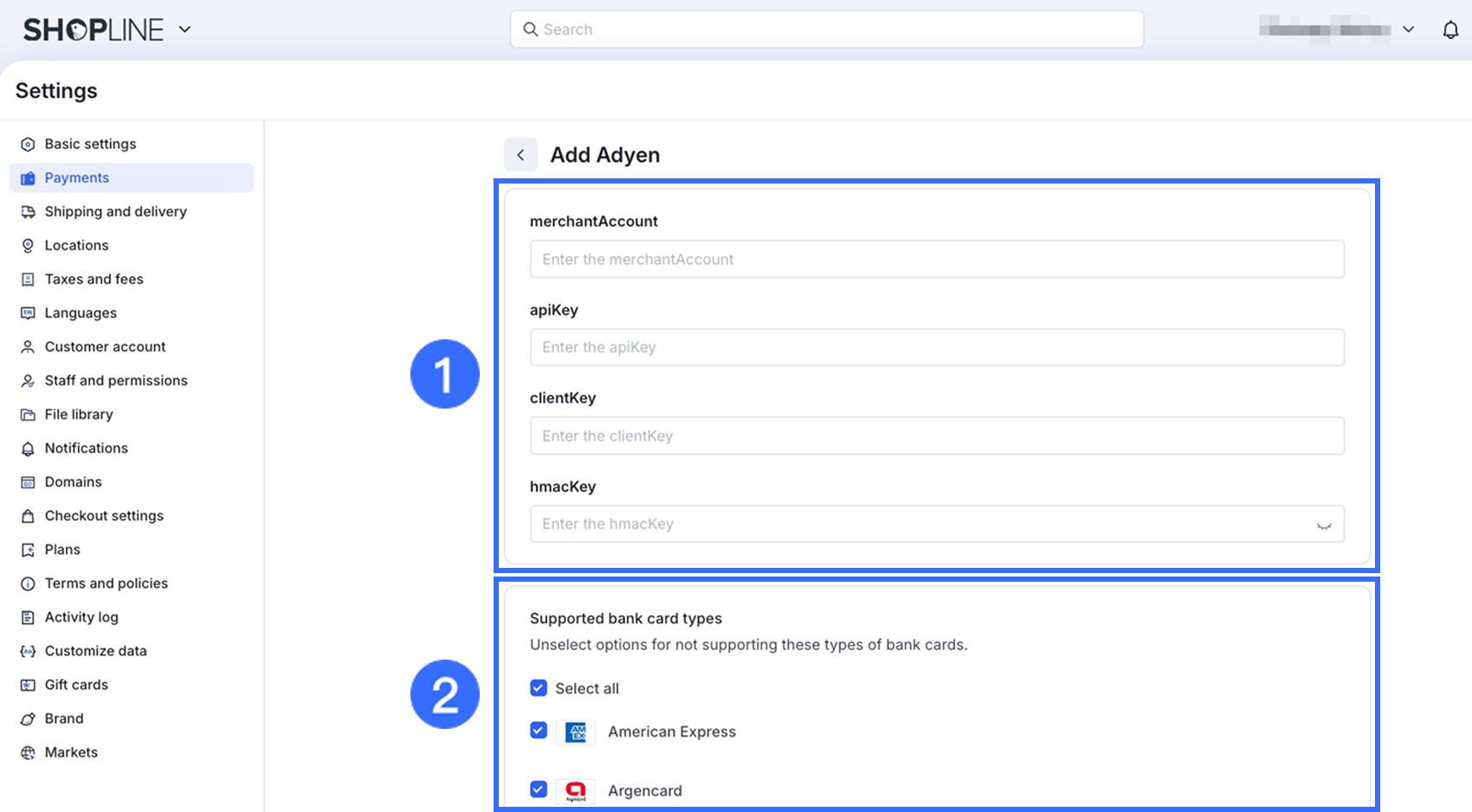Screen dimensions: 1472x812
Task: Click the clientKey input field
Action: (937, 435)
